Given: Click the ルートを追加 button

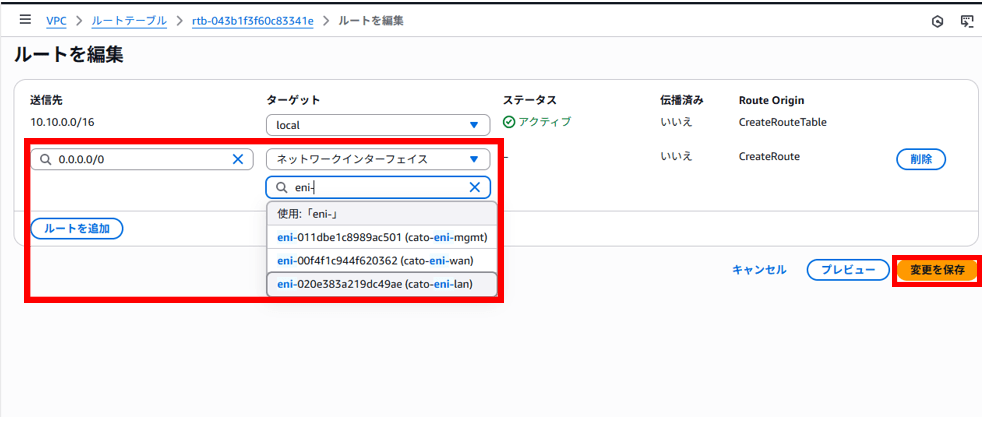Looking at the screenshot, I should (x=77, y=228).
